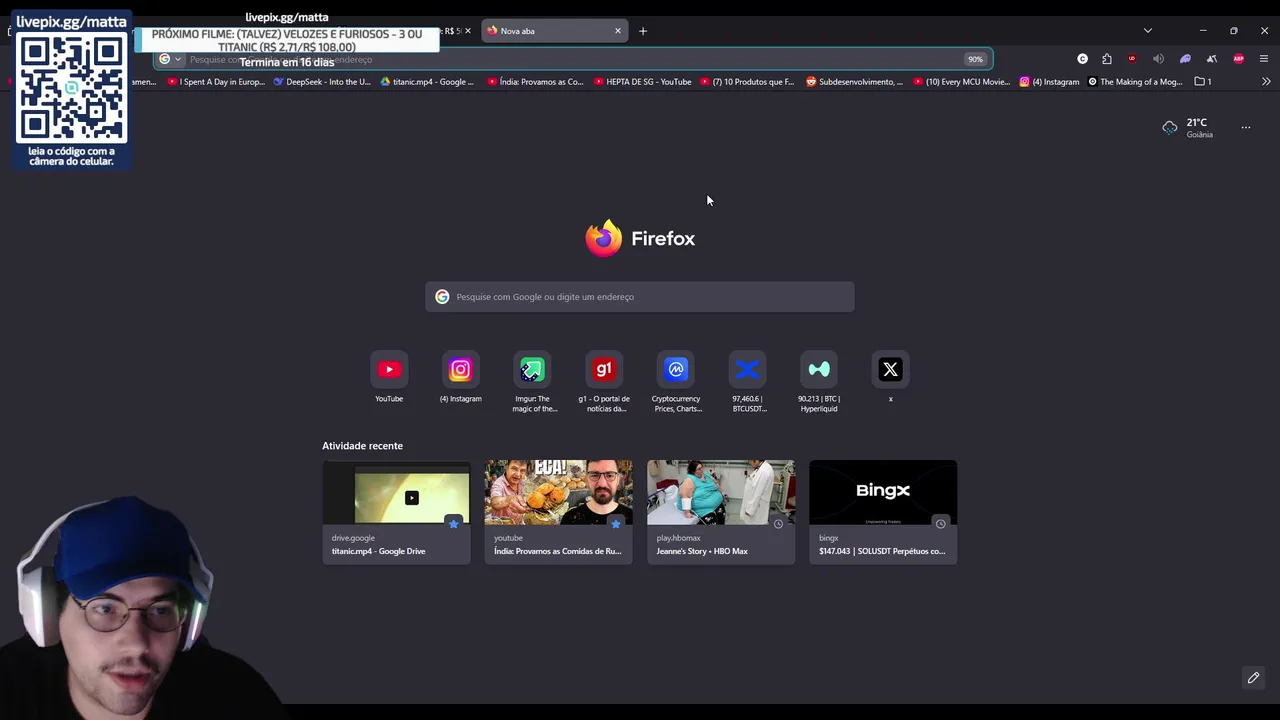The image size is (1280, 720).
Task: Open bookmark HEPTA DE SG - YouTube
Action: (642, 82)
